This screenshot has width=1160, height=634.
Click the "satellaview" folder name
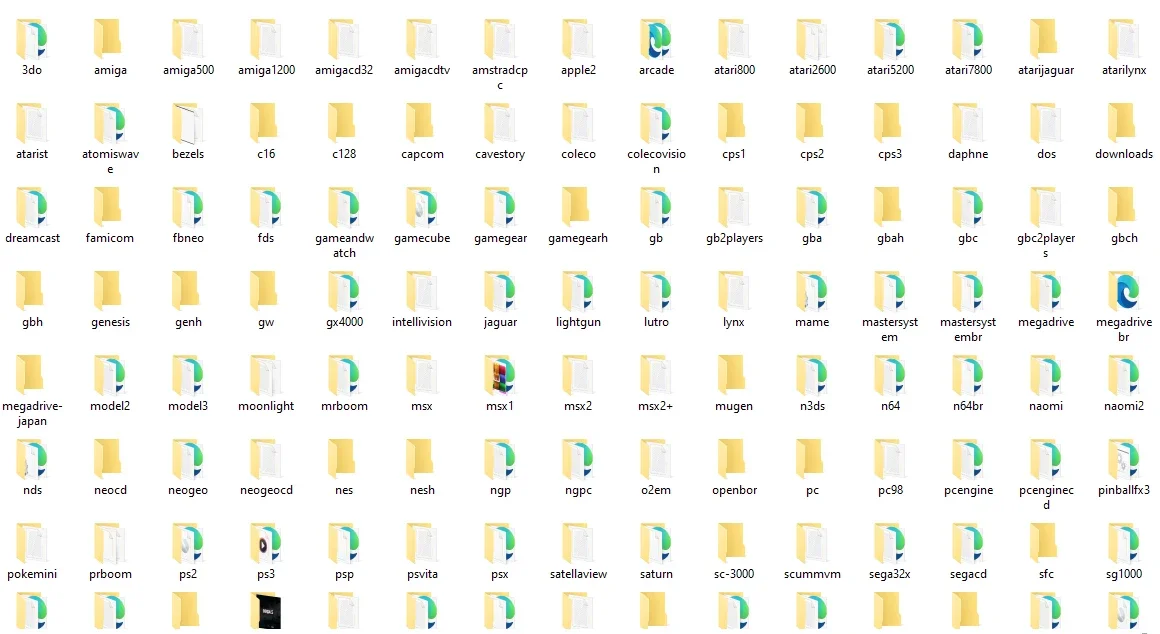tap(579, 574)
